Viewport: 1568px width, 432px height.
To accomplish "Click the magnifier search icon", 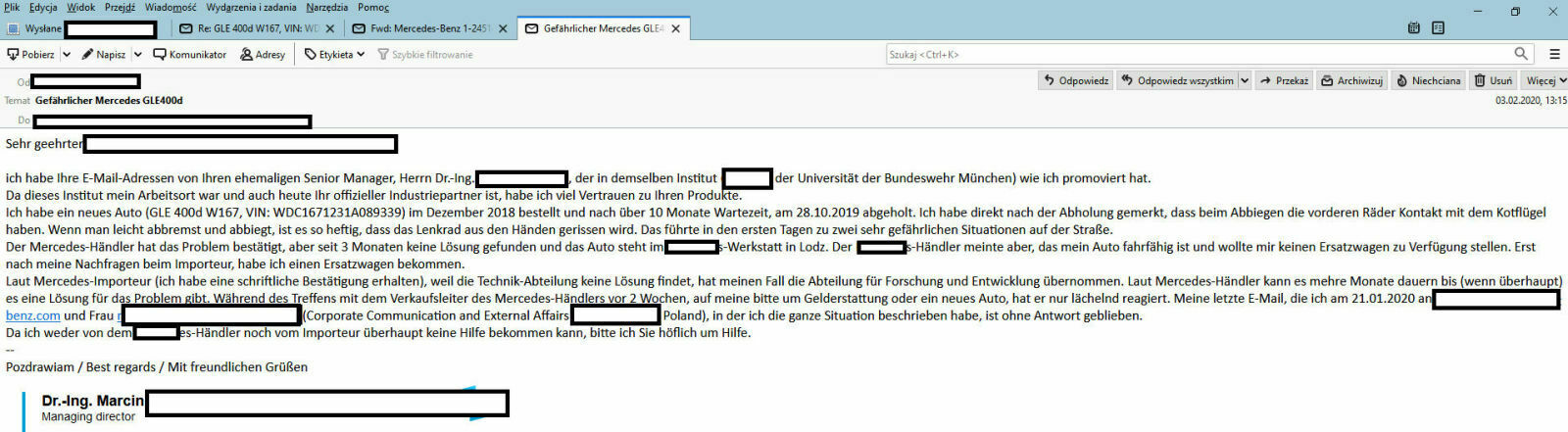I will click(x=1521, y=54).
